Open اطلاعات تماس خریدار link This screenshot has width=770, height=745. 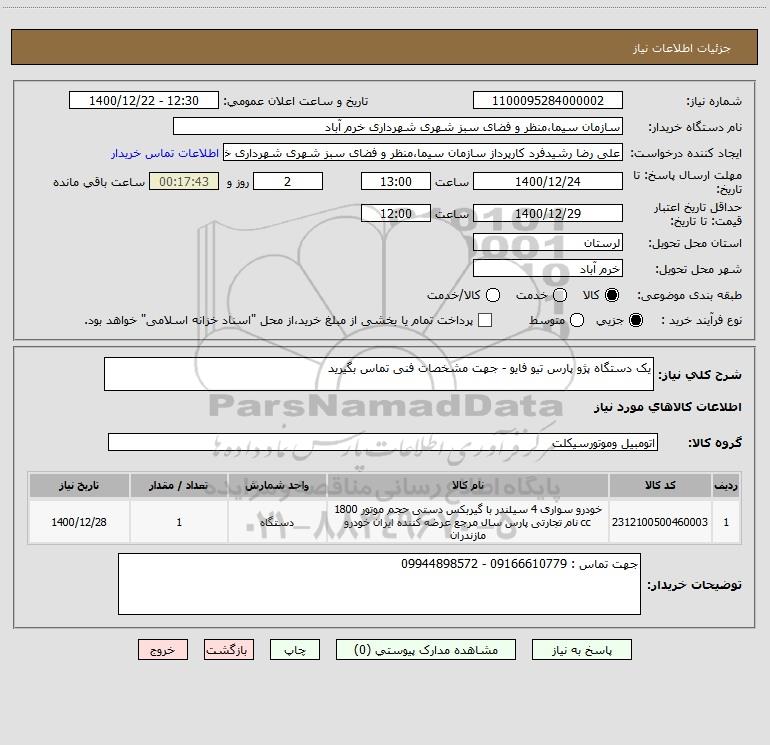point(165,153)
